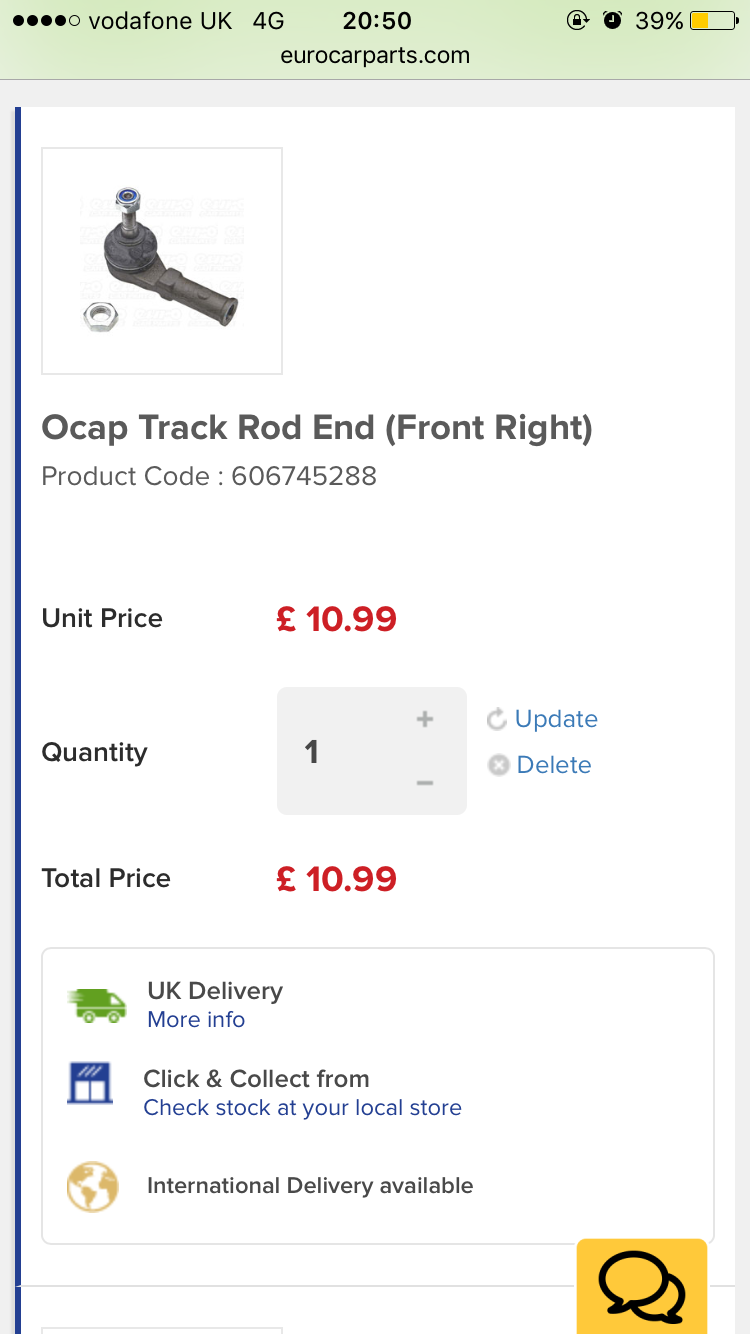Open UK Delivery More info link
This screenshot has width=750, height=1334.
196,1019
